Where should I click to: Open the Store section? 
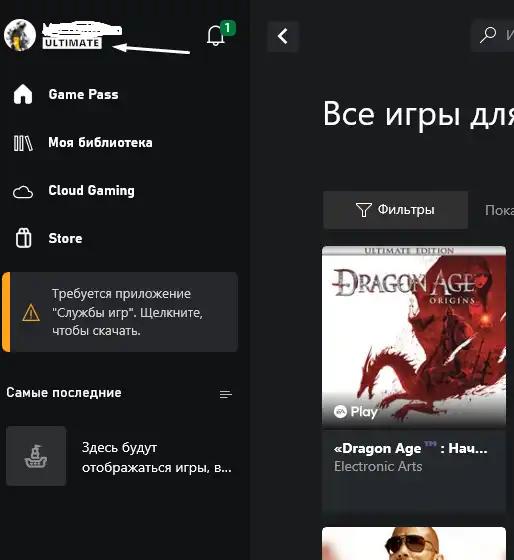(65, 238)
